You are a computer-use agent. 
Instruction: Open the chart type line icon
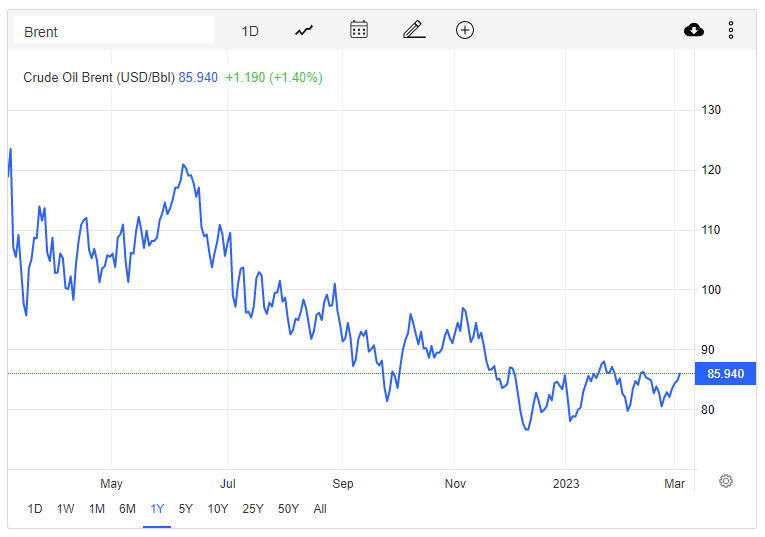pyautogui.click(x=303, y=31)
